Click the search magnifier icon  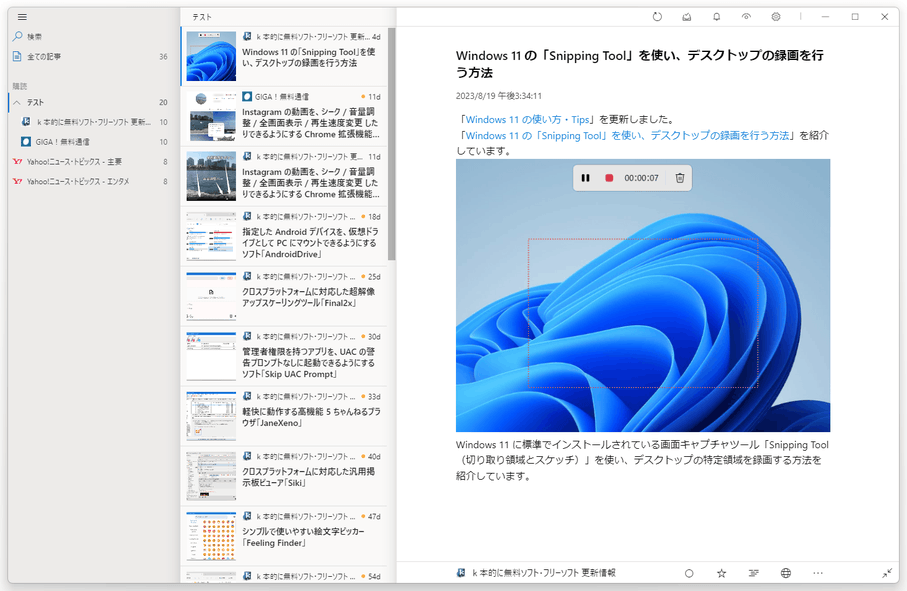[17, 36]
